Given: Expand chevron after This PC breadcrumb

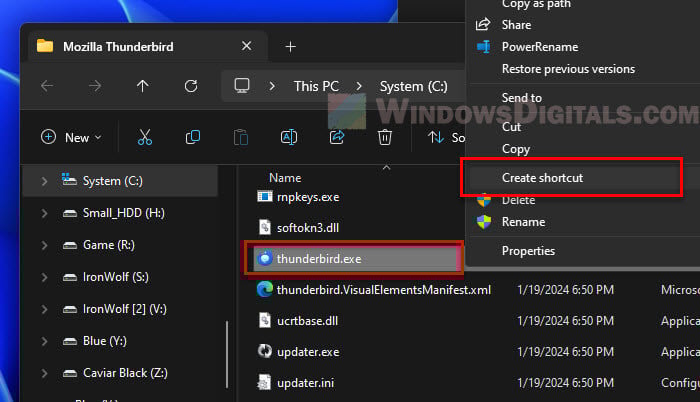Looking at the screenshot, I should (x=359, y=86).
